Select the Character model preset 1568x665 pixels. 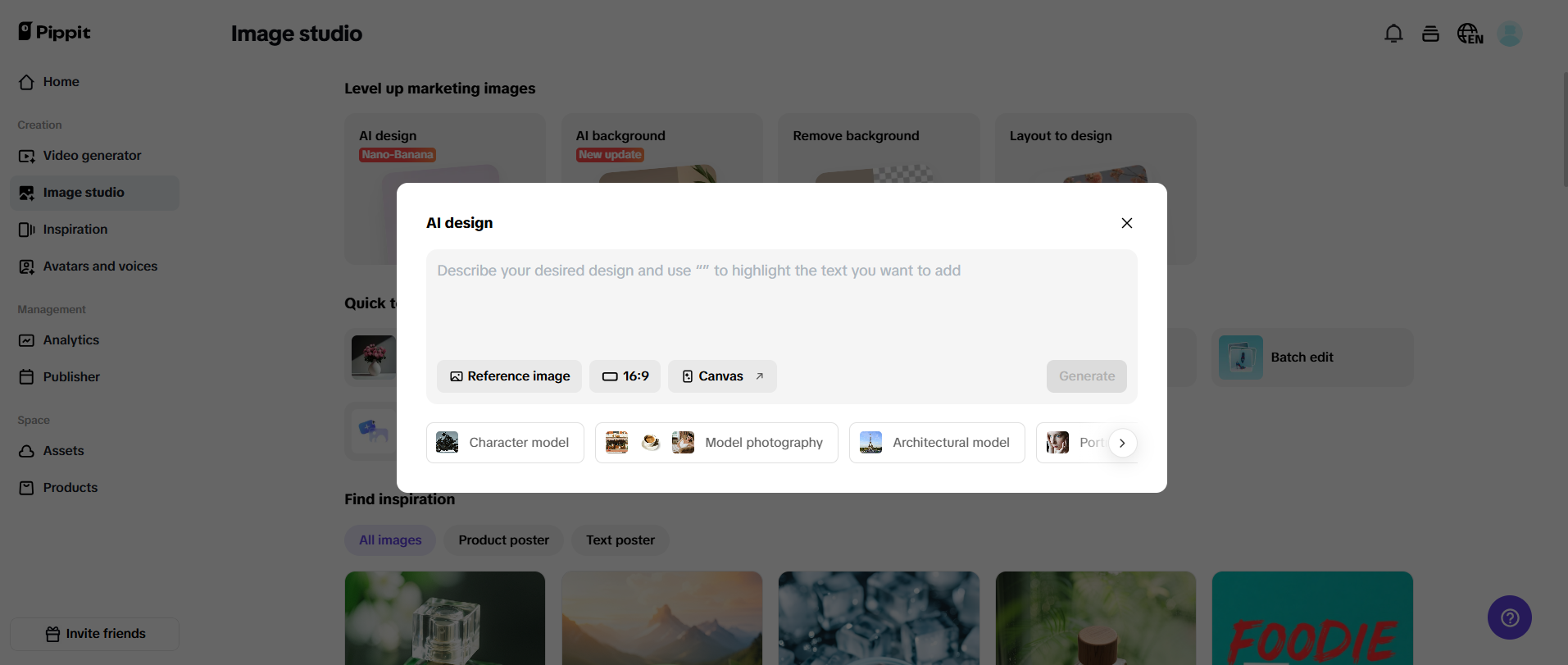click(x=505, y=443)
